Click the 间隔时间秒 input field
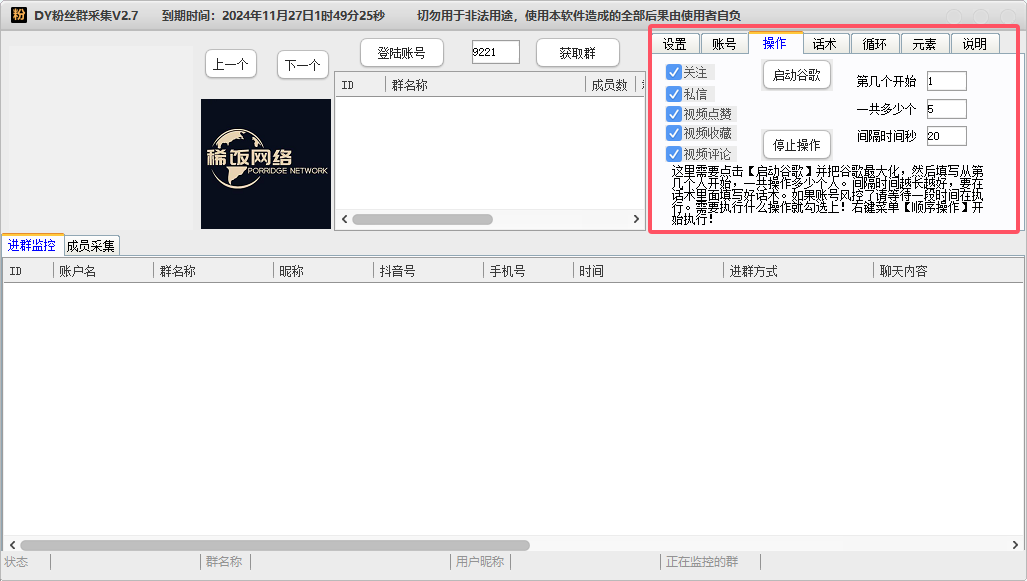This screenshot has width=1027, height=581. (x=946, y=135)
